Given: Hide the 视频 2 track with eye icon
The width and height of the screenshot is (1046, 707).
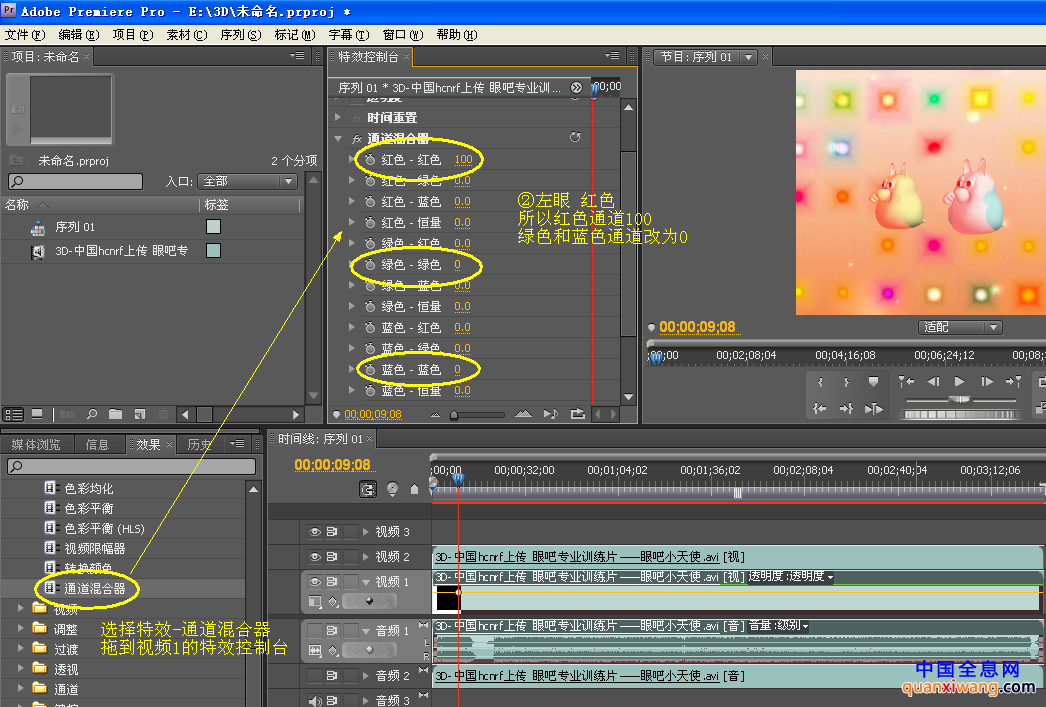Looking at the screenshot, I should [x=315, y=556].
